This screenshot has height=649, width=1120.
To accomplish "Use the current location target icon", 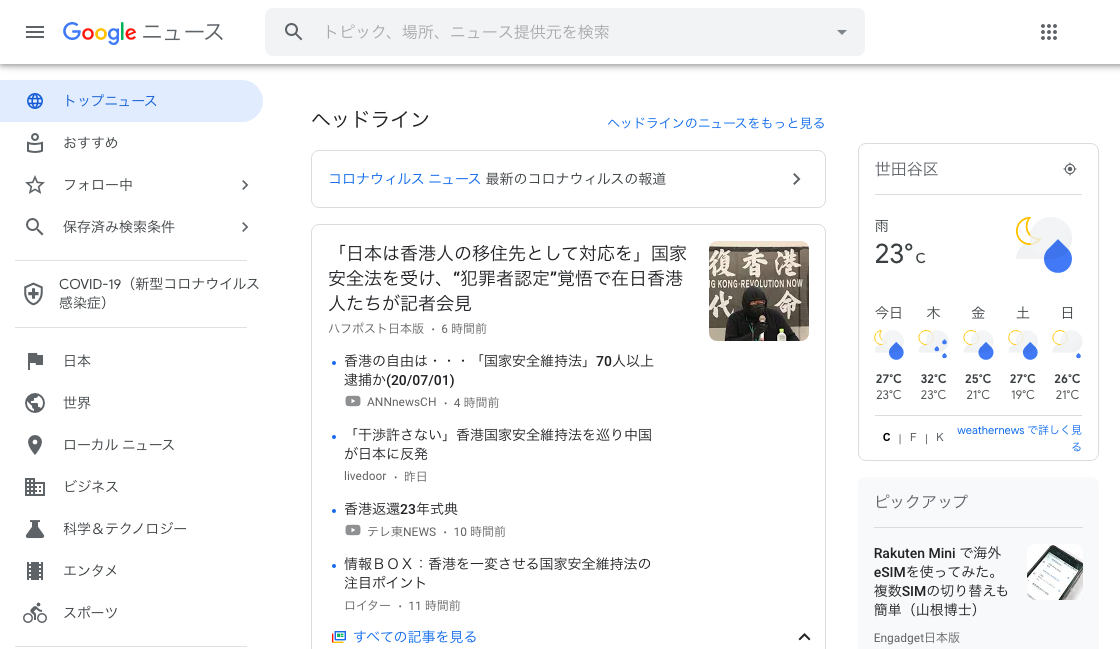I will 1069,169.
